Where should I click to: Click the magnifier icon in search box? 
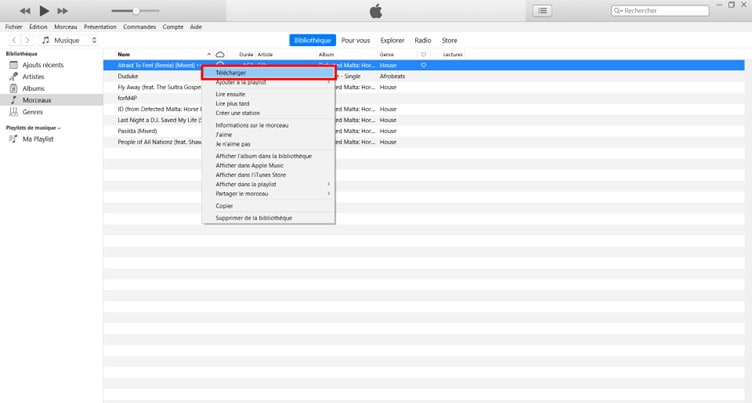pyautogui.click(x=618, y=11)
